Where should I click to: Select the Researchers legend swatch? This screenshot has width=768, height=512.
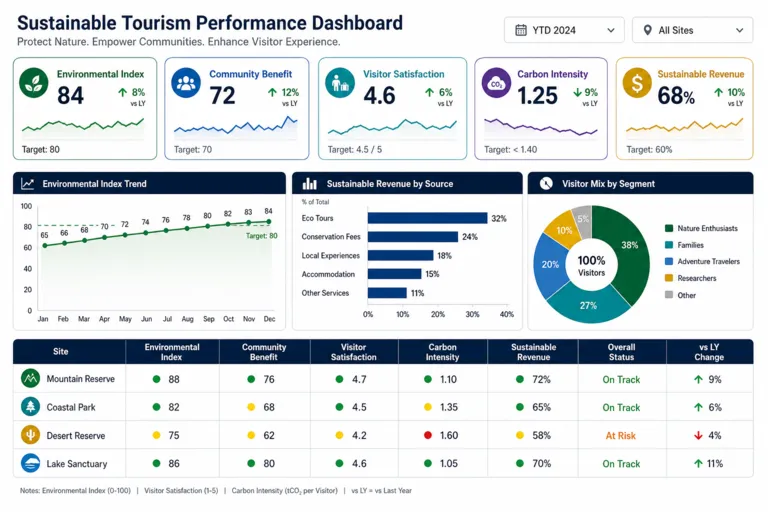coord(669,278)
